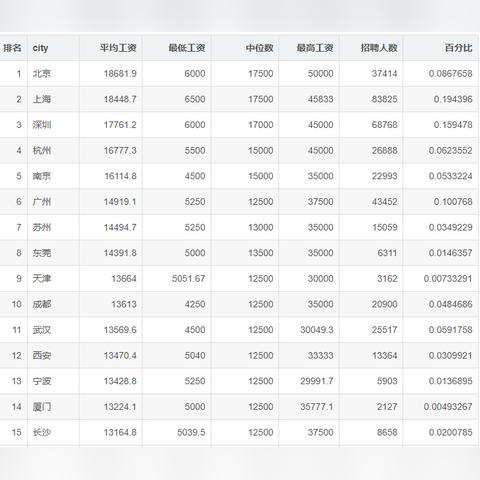
Task: Click percentage value 0.00493267
Action: click(448, 407)
